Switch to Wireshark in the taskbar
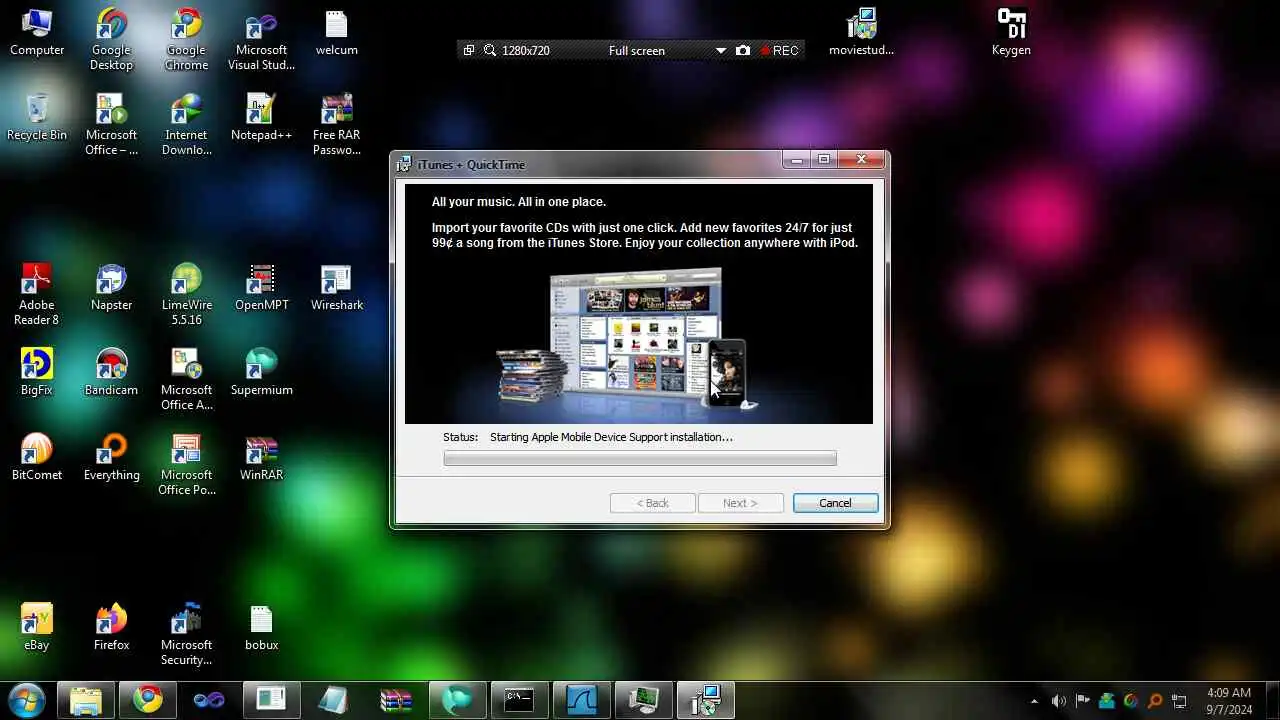The image size is (1280, 720). [581, 700]
